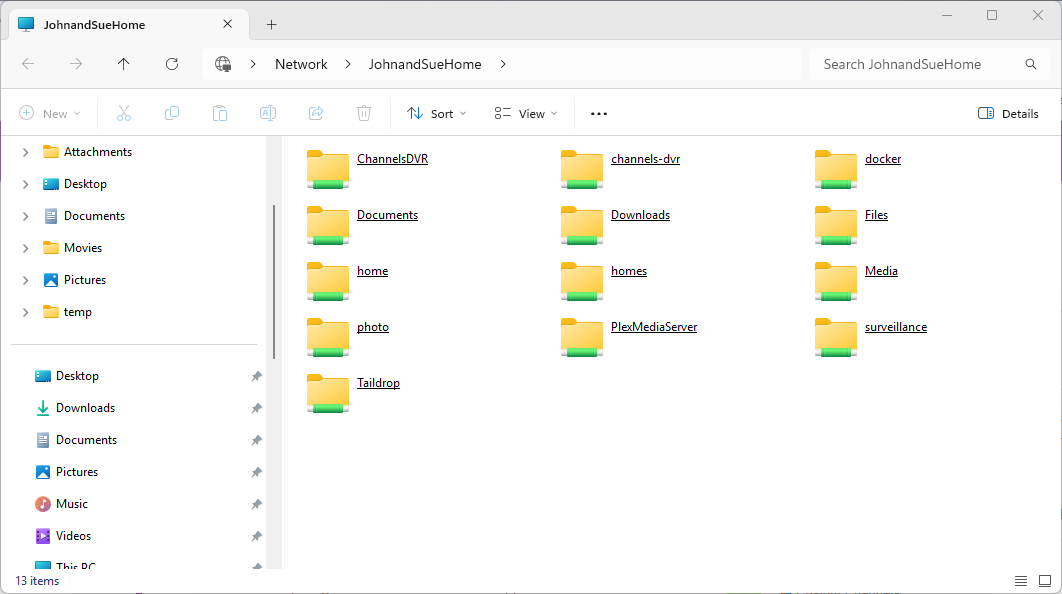The image size is (1062, 594).
Task: Click the Paste clipboard icon
Action: (220, 113)
